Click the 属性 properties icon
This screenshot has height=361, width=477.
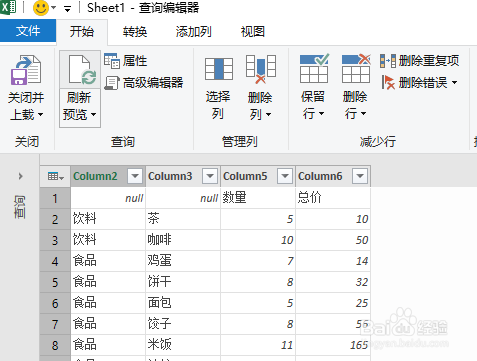coord(112,61)
